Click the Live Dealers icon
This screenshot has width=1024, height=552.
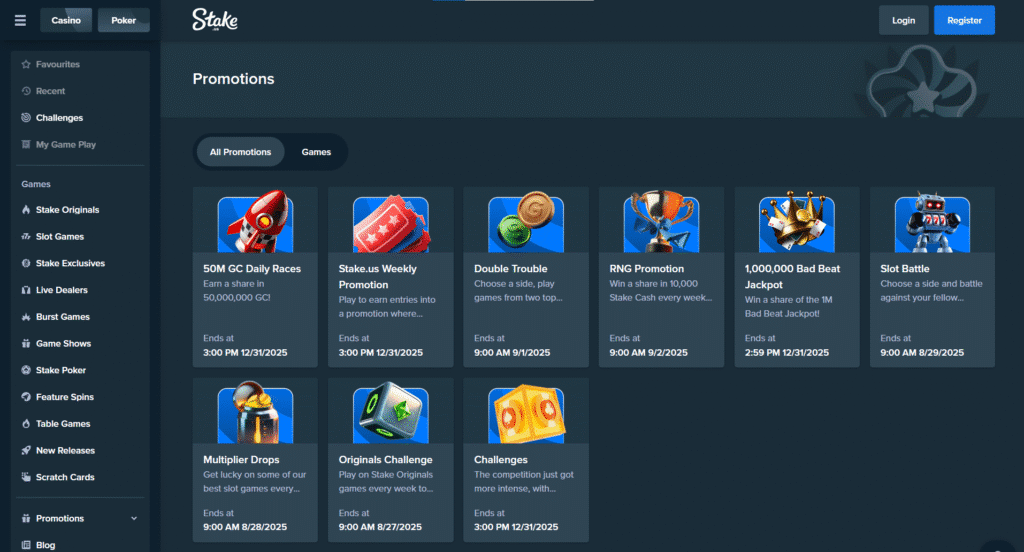pyautogui.click(x=26, y=290)
